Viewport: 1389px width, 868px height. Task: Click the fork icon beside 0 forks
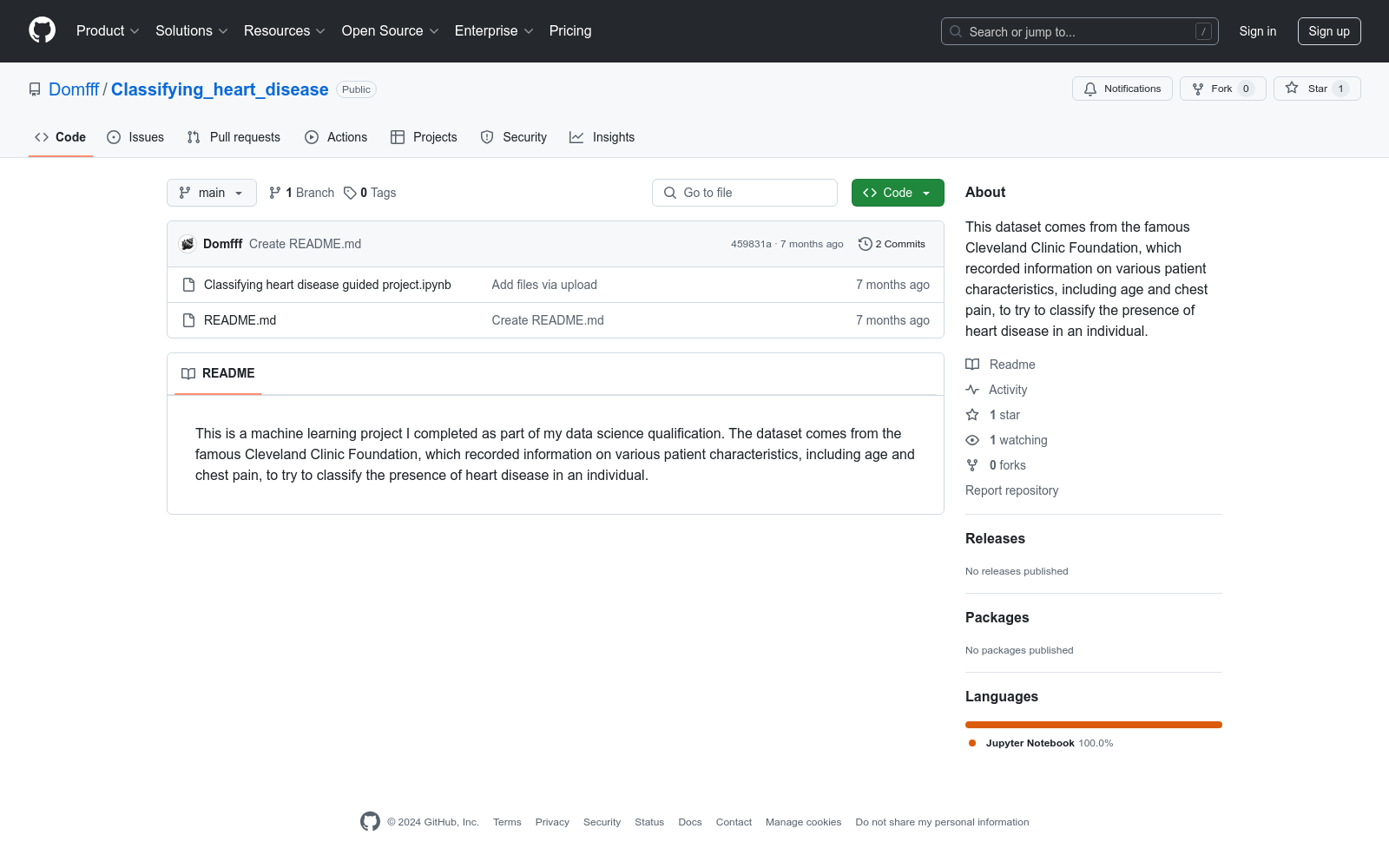(x=972, y=465)
